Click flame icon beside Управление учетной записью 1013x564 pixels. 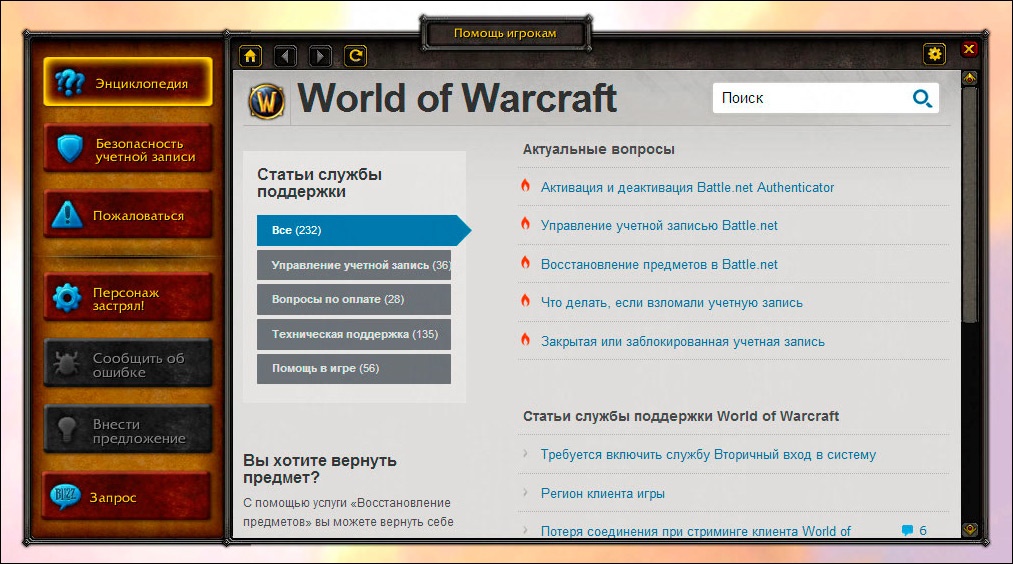[525, 224]
